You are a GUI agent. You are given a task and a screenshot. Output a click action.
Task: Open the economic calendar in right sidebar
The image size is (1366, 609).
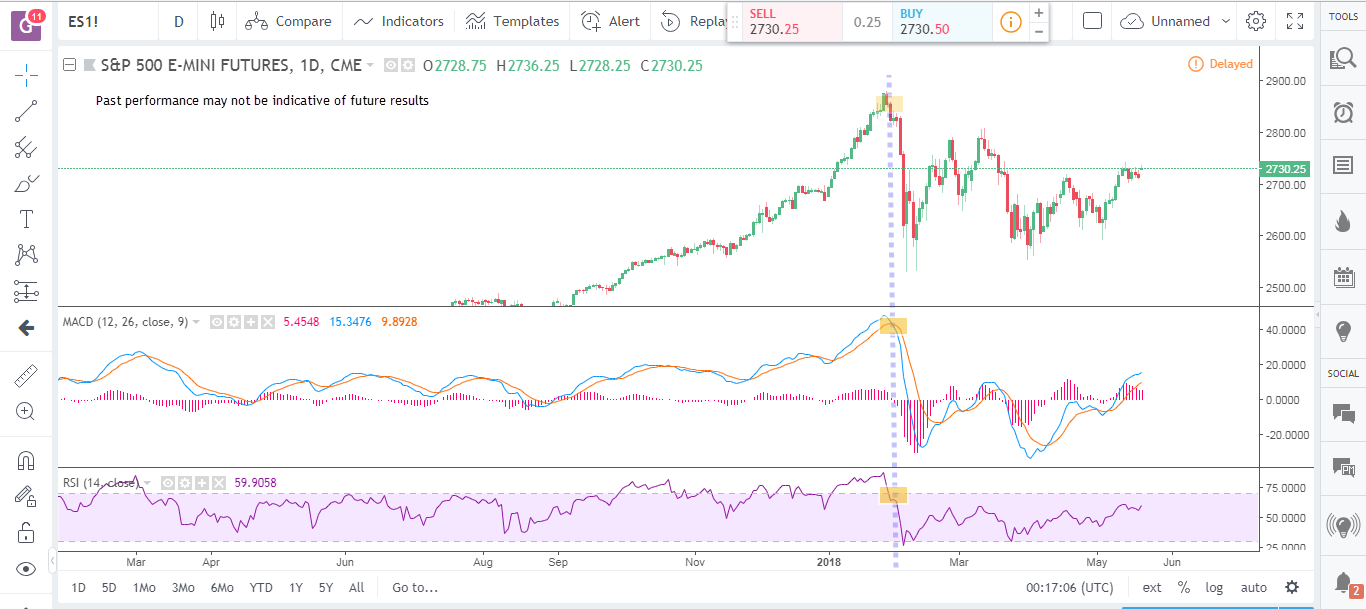1343,277
